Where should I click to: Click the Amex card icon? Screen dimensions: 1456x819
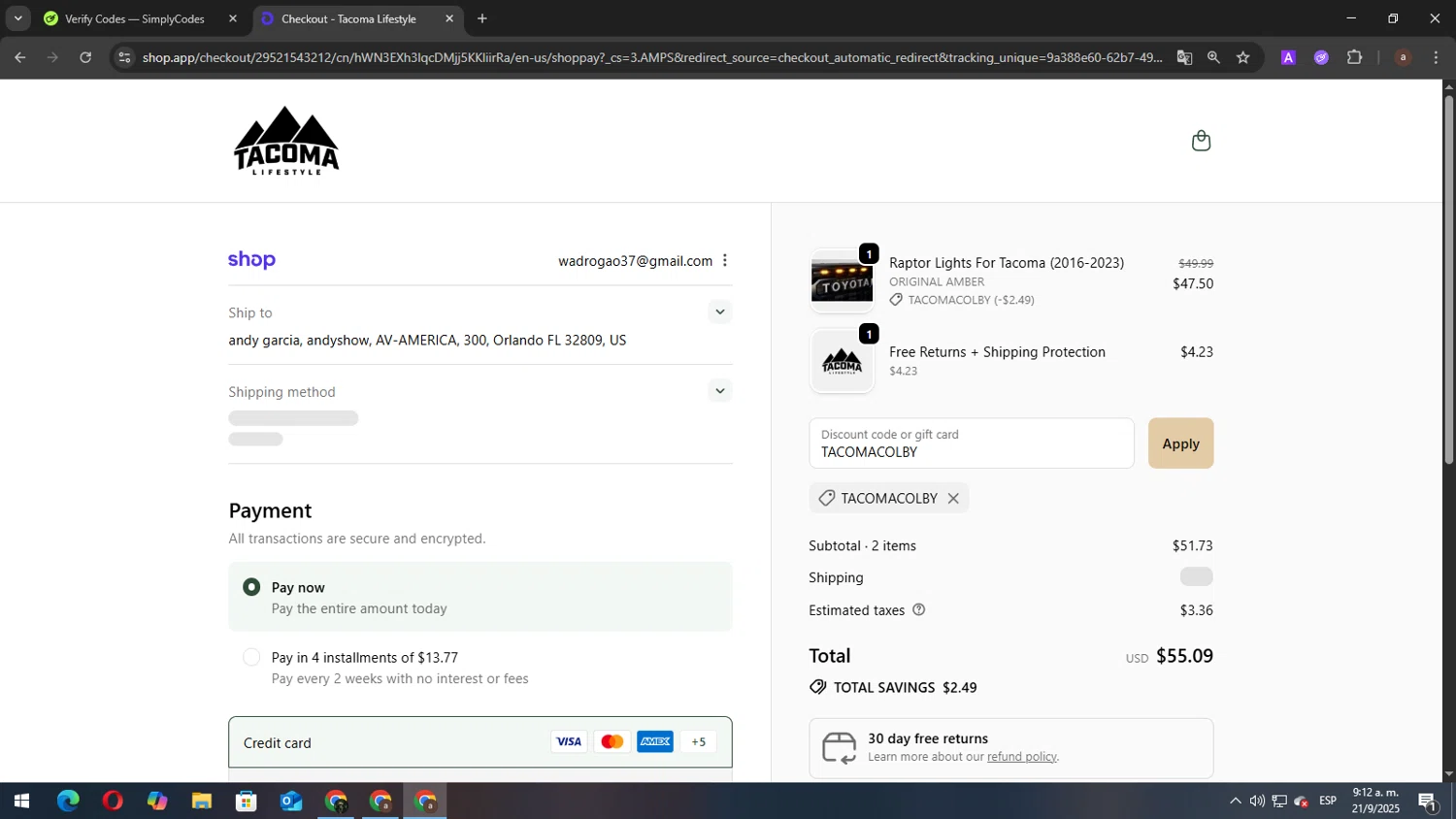tap(655, 741)
